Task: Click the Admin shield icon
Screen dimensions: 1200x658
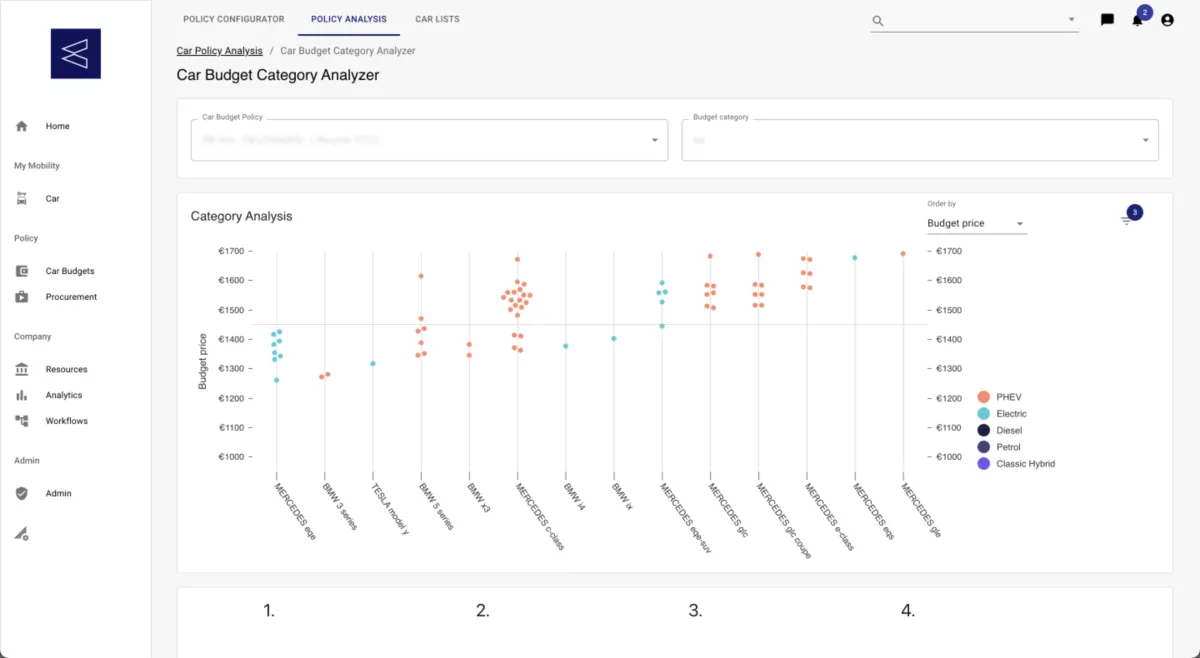Action: pyautogui.click(x=22, y=493)
